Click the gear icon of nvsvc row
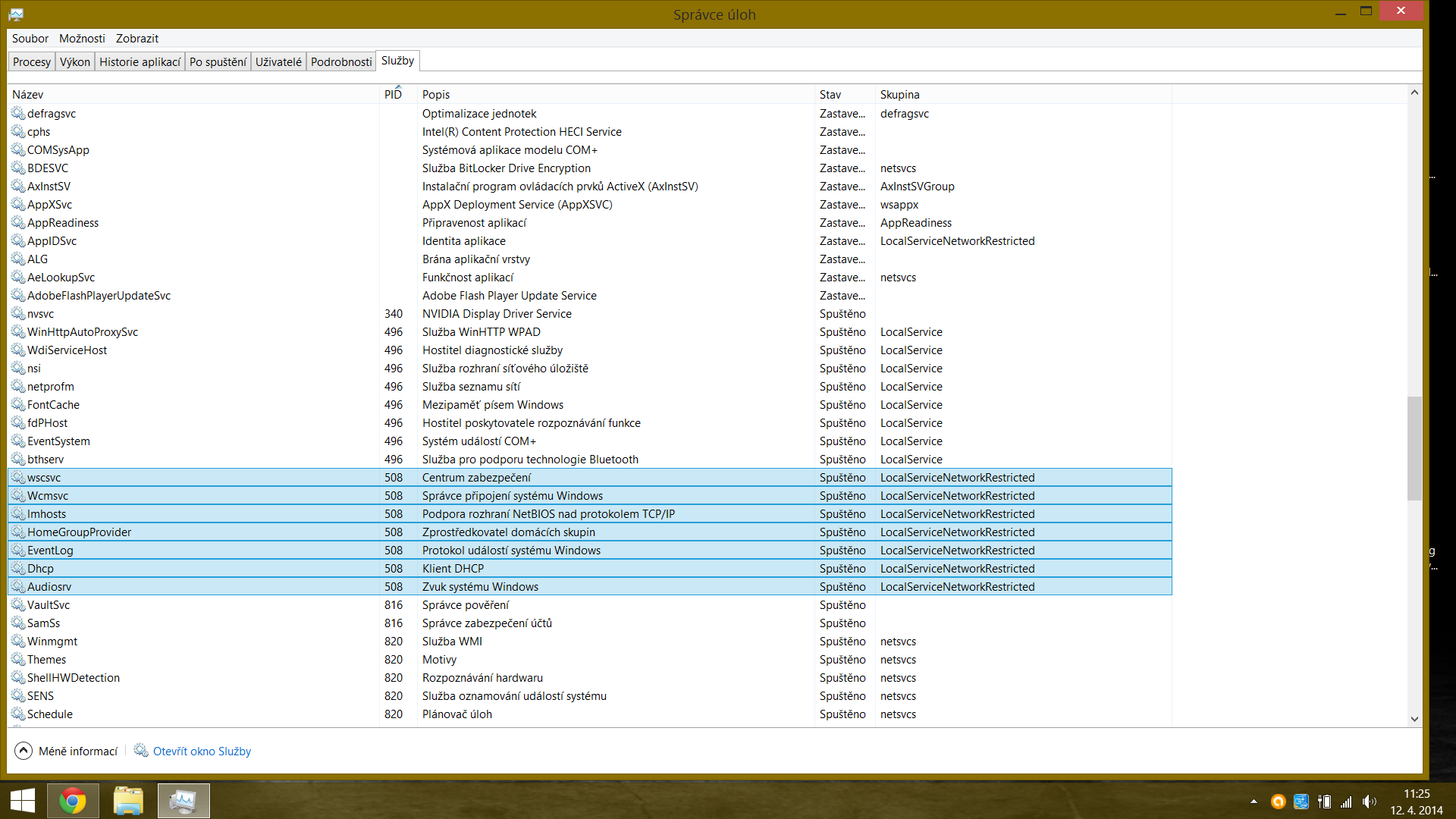This screenshot has height=819, width=1456. 18,313
